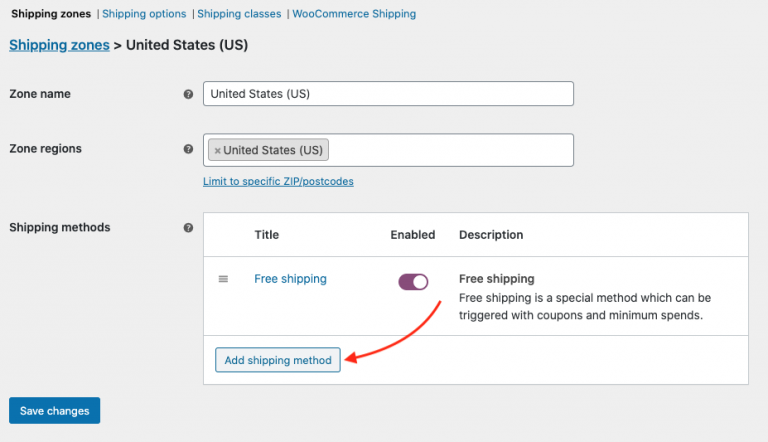Viewport: 768px width, 442px height.
Task: Click the Zone name help icon
Action: coord(188,94)
